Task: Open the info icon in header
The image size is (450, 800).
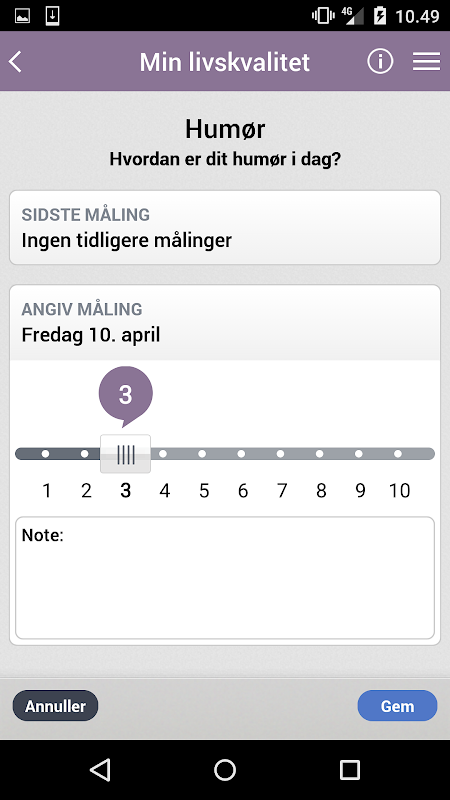Action: 380,62
